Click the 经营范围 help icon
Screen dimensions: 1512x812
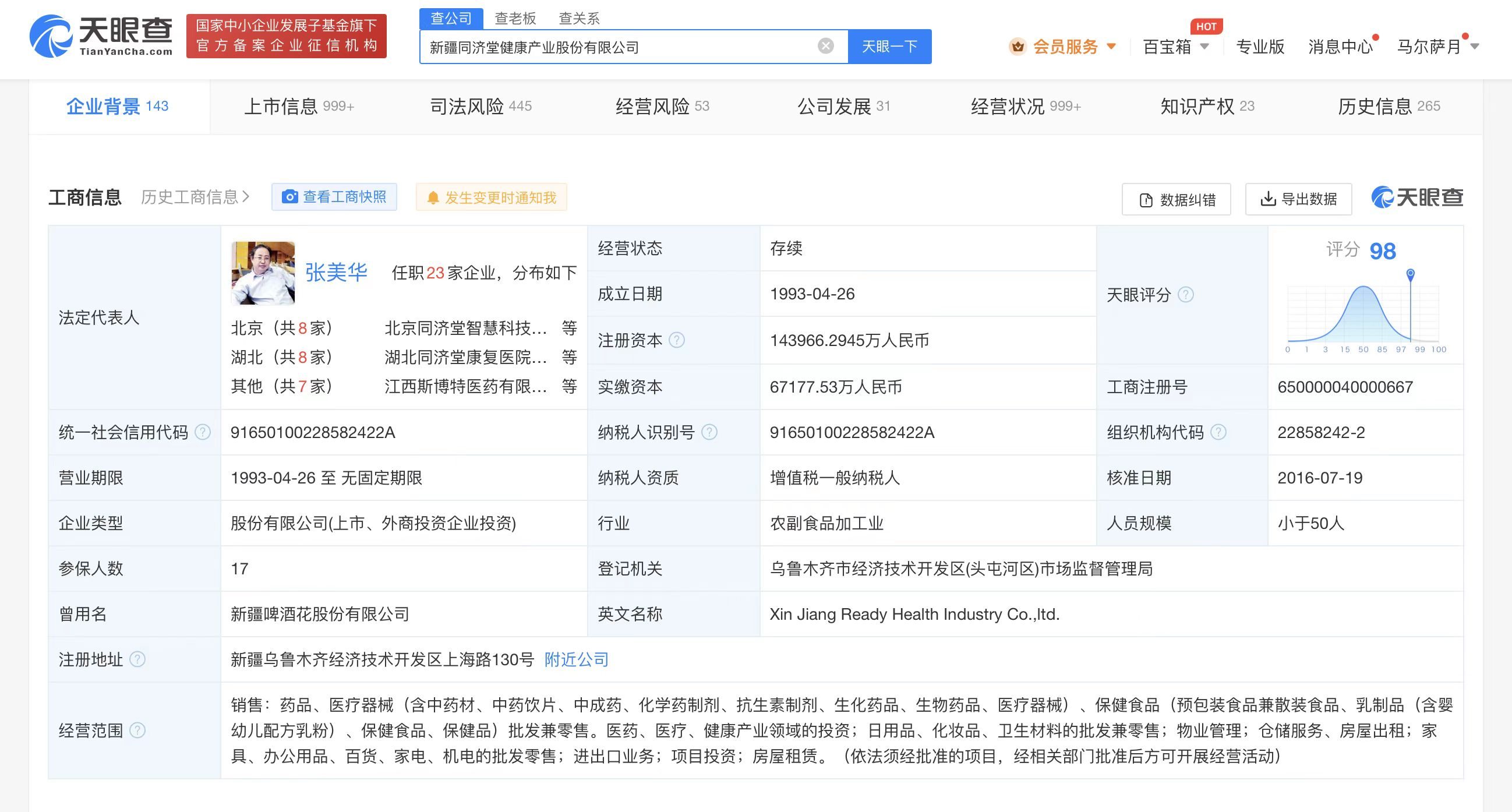139,731
